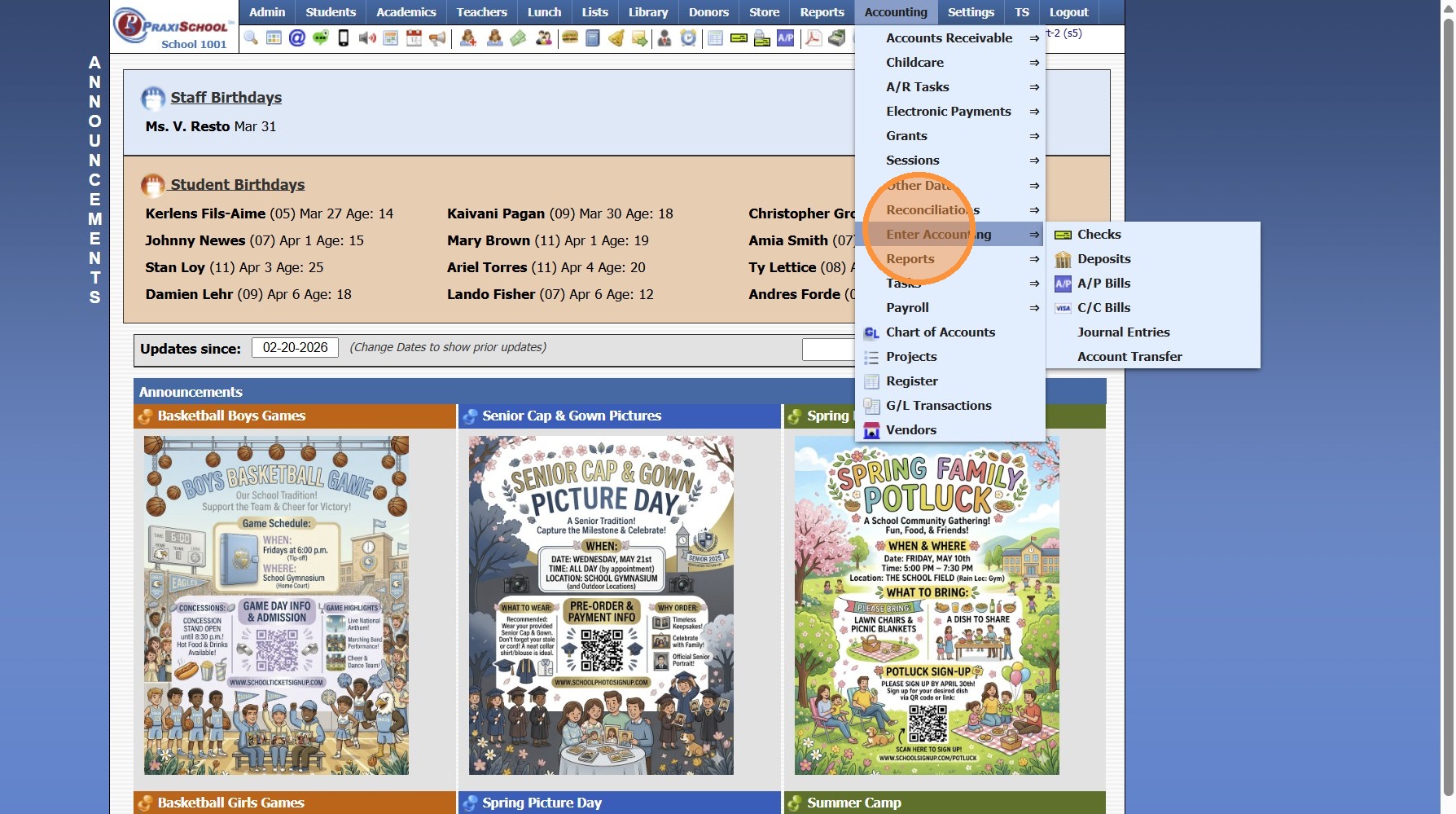Choose C/C Bills from the submenu

(1153, 308)
